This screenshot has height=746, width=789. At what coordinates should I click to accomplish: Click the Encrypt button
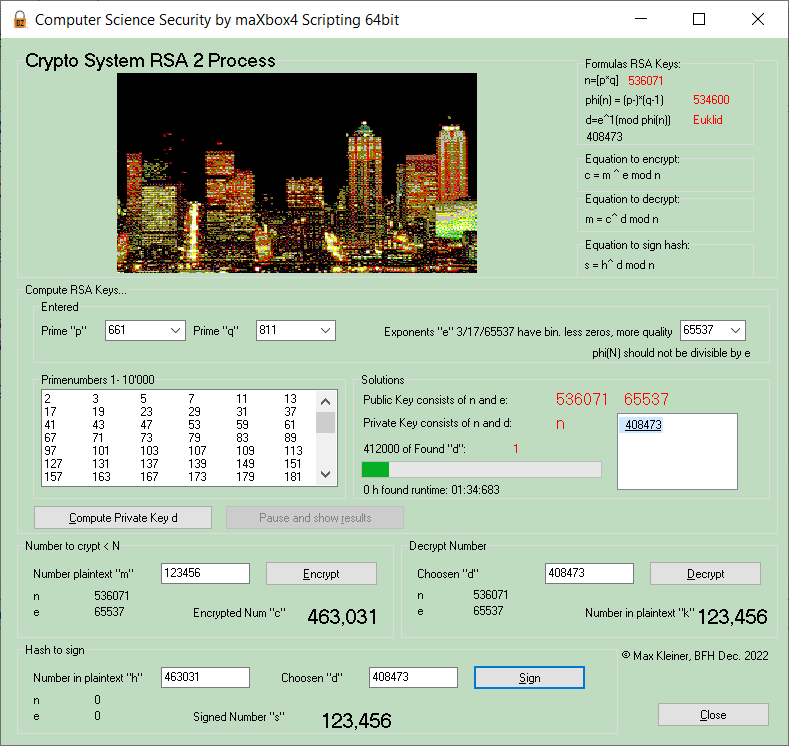tap(321, 574)
